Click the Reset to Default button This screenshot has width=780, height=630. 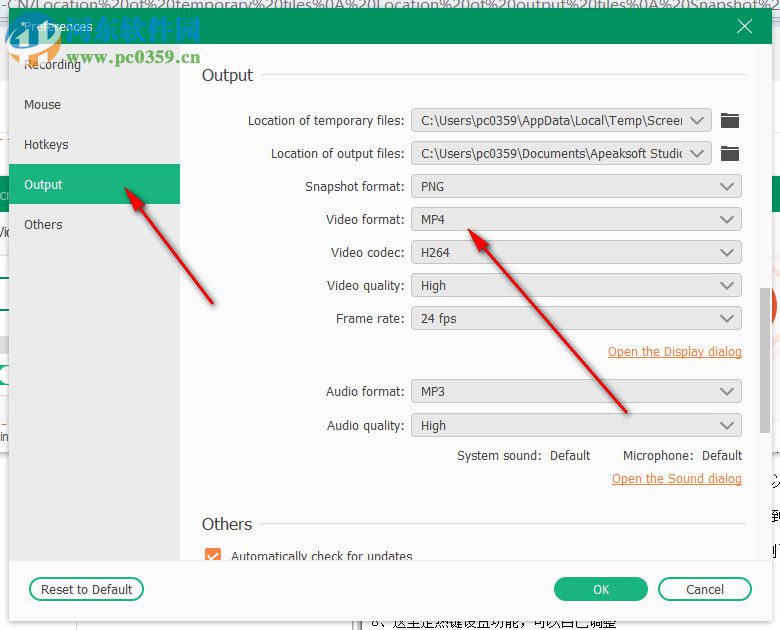pos(87,589)
